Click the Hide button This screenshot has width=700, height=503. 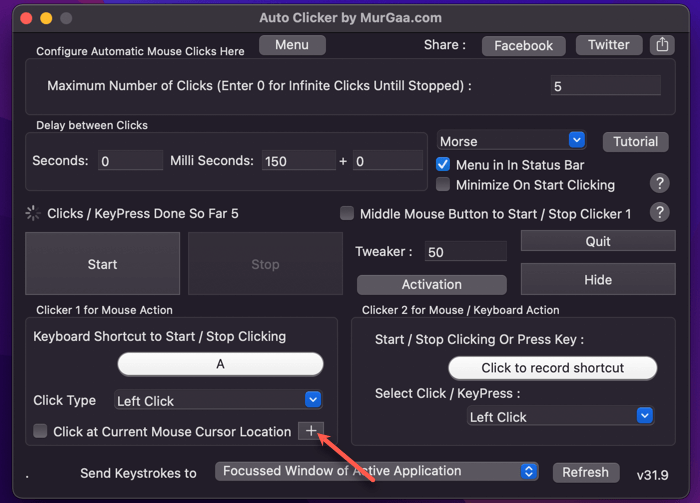598,279
